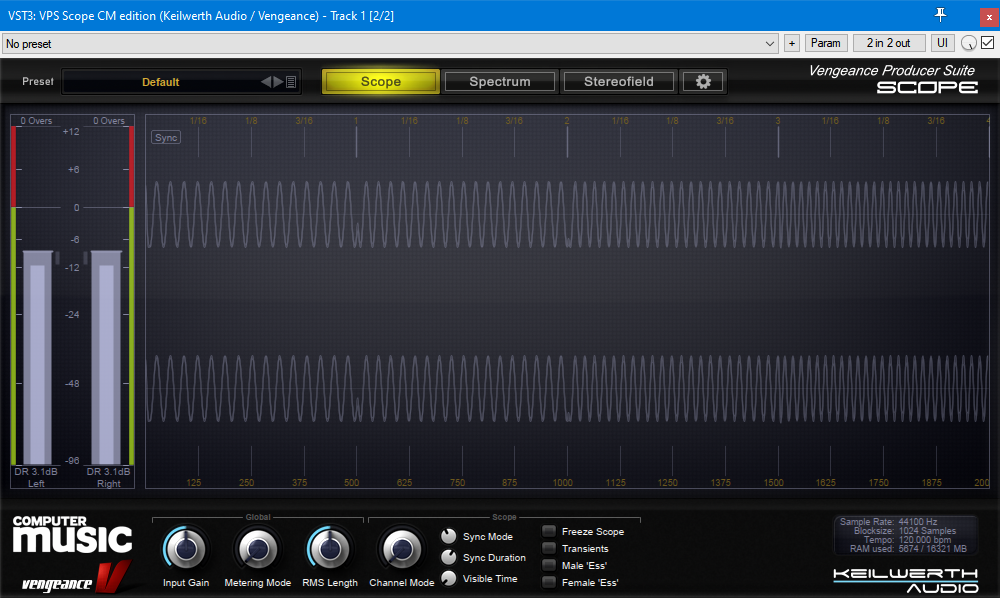Screen dimensions: 1000x598
Task: Click the upper waveform in scope
Action: [568, 214]
